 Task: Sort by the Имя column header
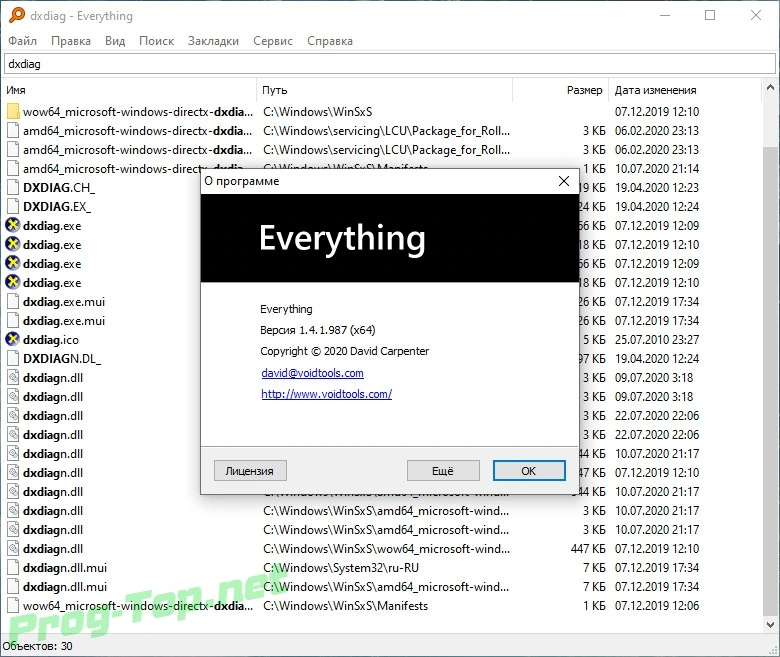(130, 90)
